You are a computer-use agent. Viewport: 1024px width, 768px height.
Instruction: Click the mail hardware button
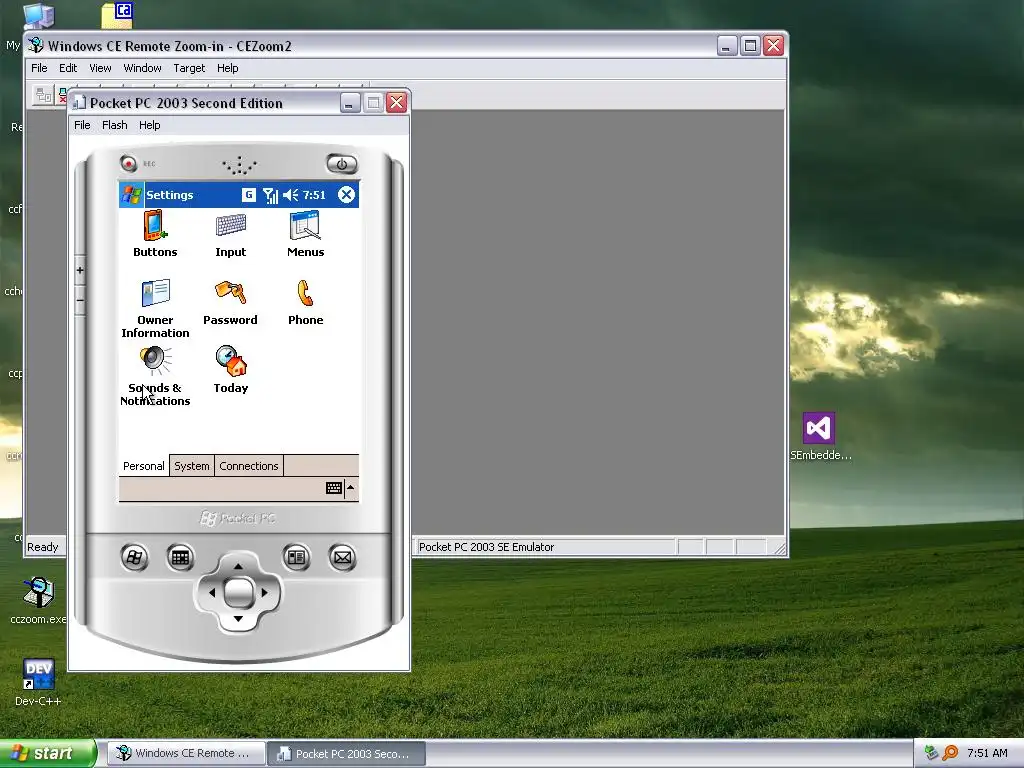pyautogui.click(x=342, y=558)
